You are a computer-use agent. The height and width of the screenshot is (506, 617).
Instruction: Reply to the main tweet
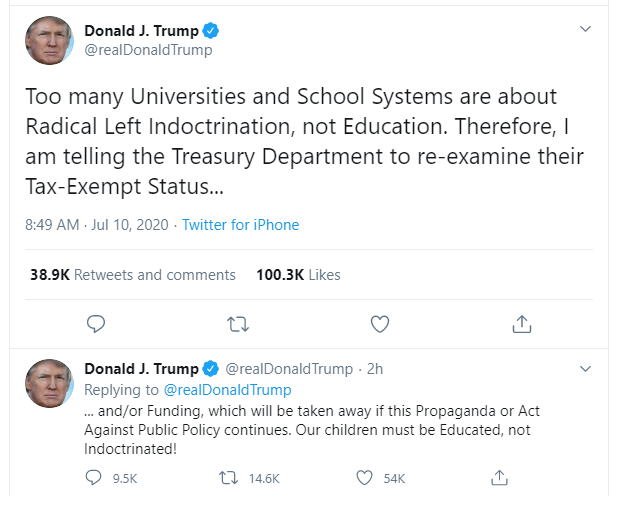point(96,324)
